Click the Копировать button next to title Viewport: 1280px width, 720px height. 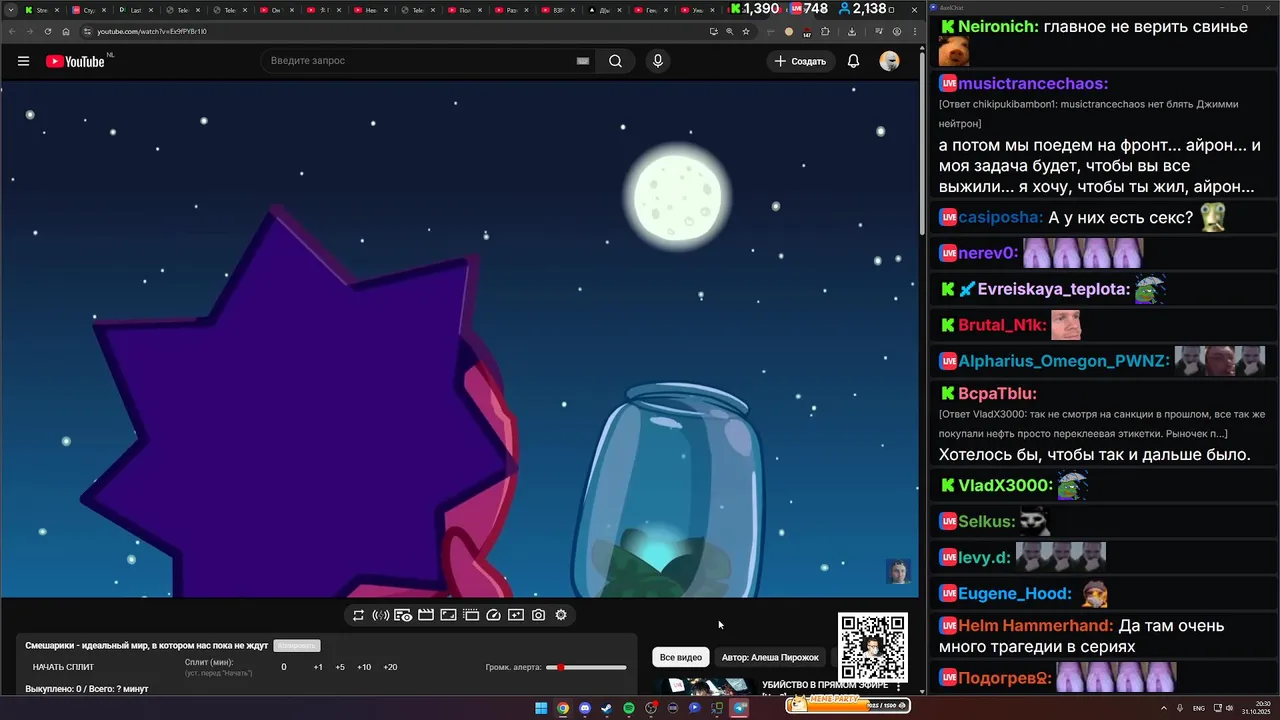click(x=297, y=646)
